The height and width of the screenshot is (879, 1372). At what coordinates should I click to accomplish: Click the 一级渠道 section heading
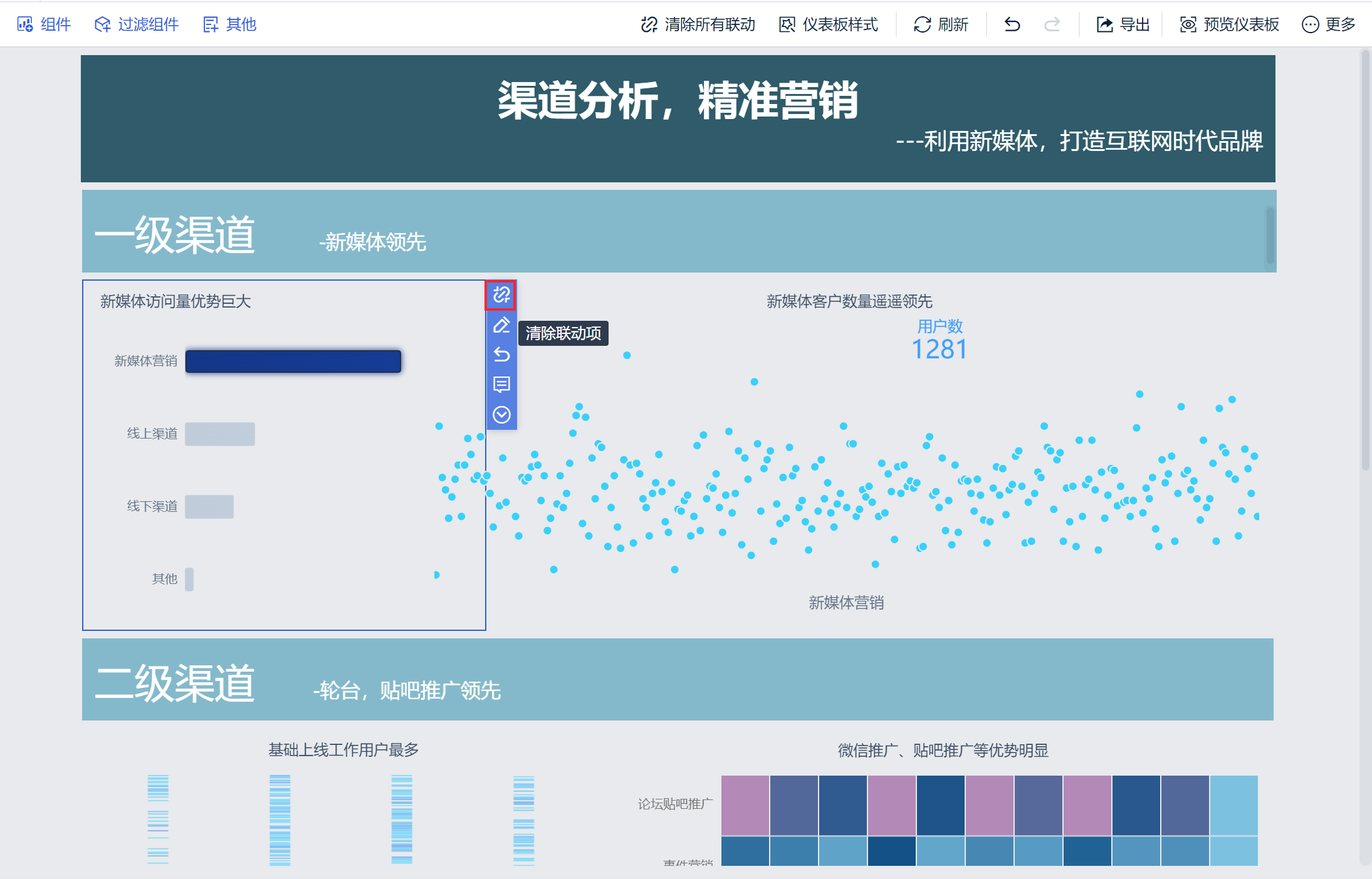(175, 235)
